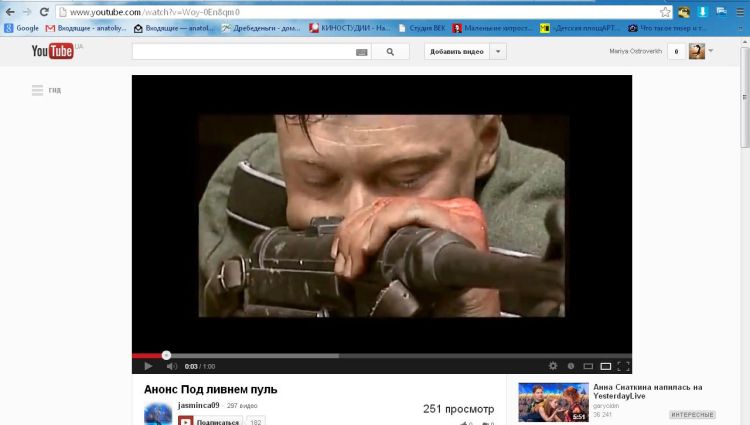Reload the page in the browser
Screen dimensions: 750x425
click(44, 12)
